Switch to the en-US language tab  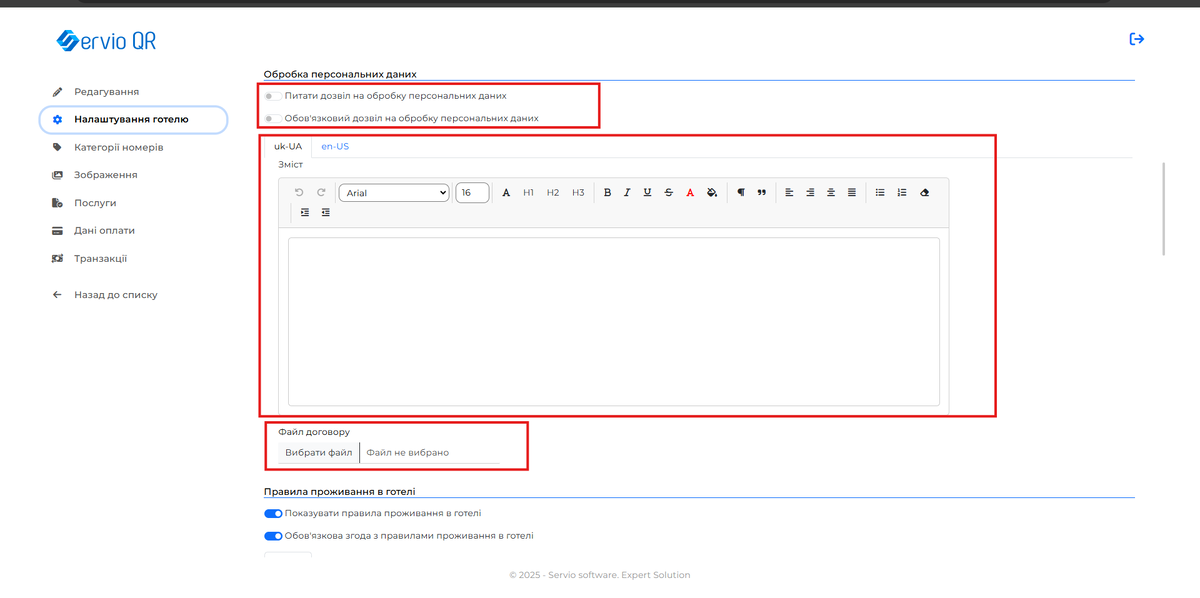tap(335, 146)
